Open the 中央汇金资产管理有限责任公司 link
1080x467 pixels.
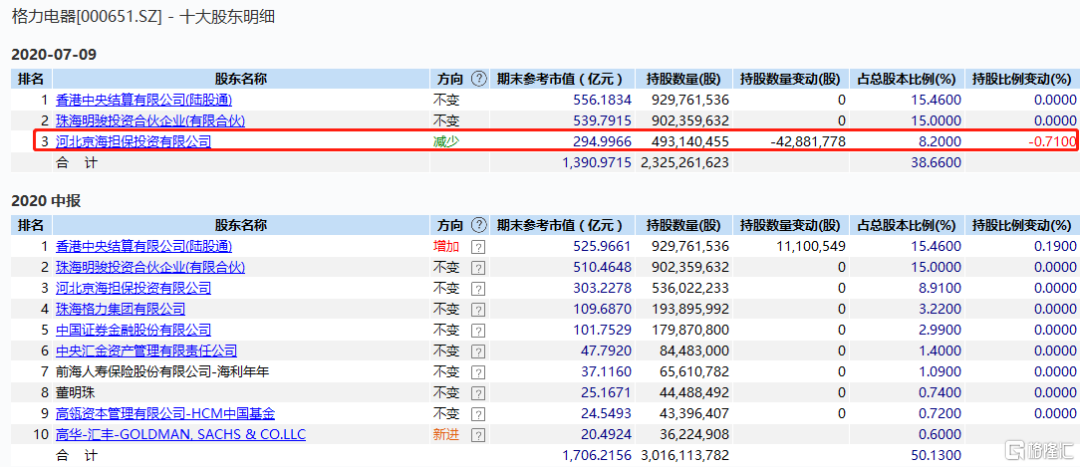(x=146, y=351)
